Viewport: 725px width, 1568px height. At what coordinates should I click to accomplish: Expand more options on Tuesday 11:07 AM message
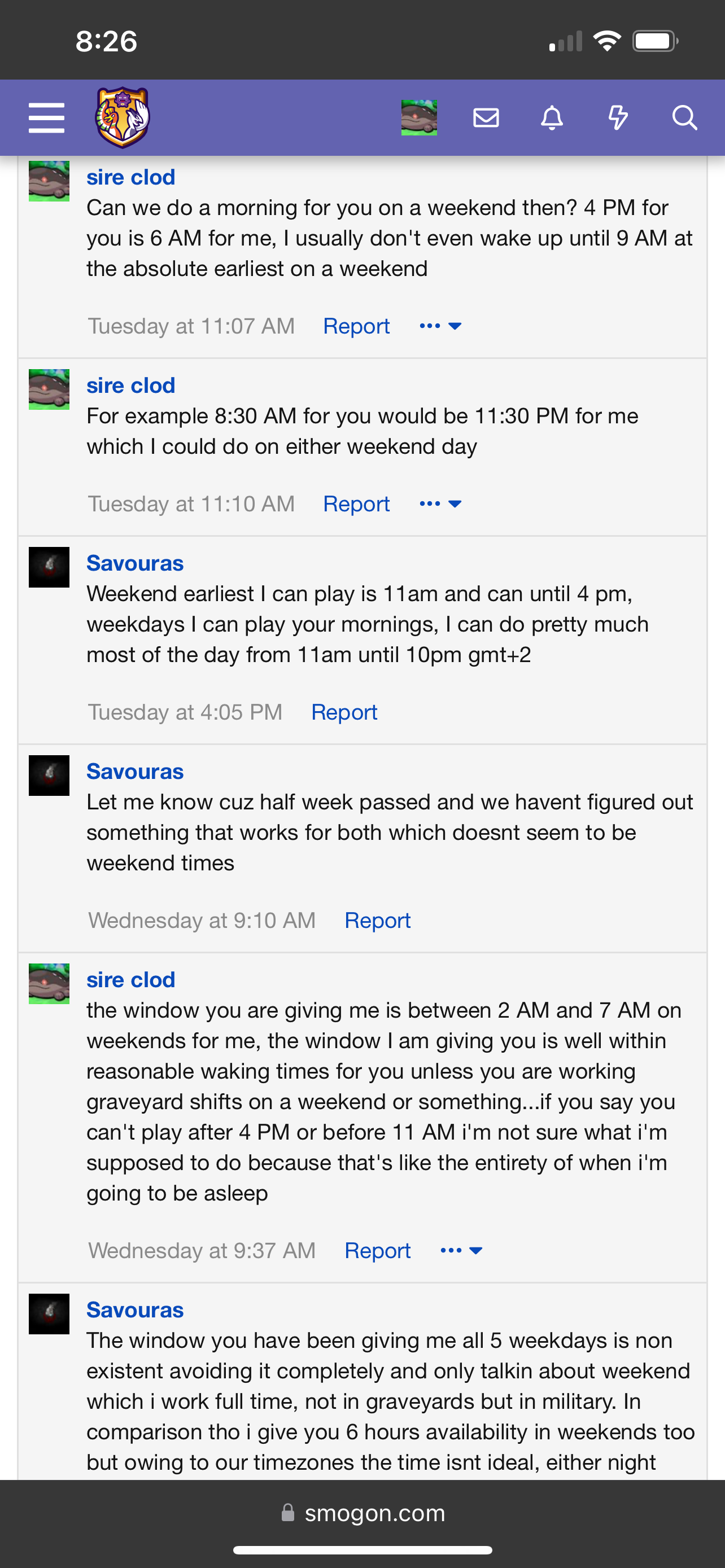click(440, 326)
